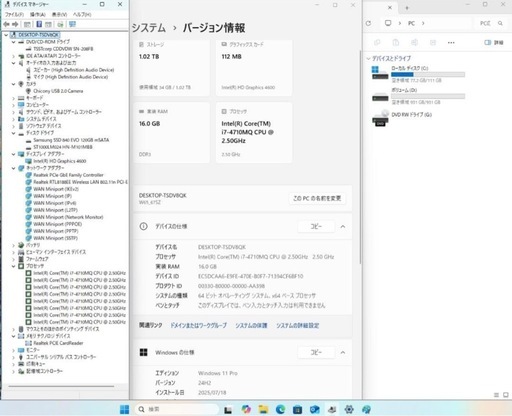The image size is (512, 416).
Task: Select ボリューム (D:) drive
Action: (x=418, y=96)
